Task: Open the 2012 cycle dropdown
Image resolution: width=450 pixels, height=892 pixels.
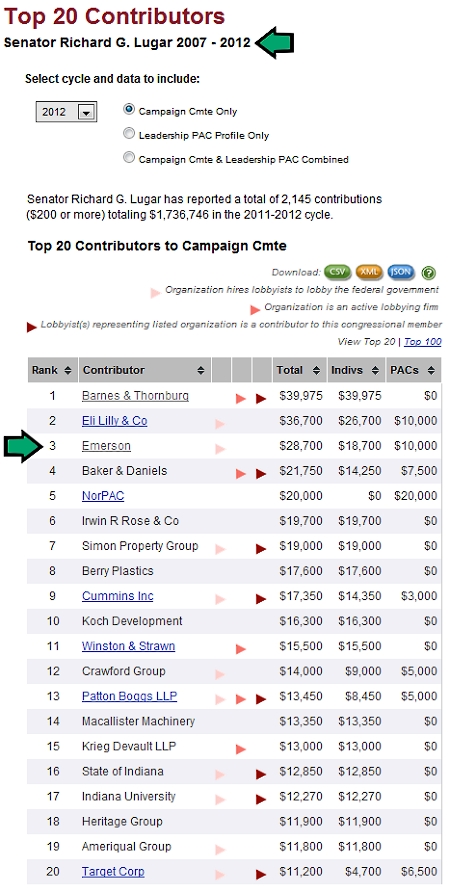Action: tap(67, 112)
